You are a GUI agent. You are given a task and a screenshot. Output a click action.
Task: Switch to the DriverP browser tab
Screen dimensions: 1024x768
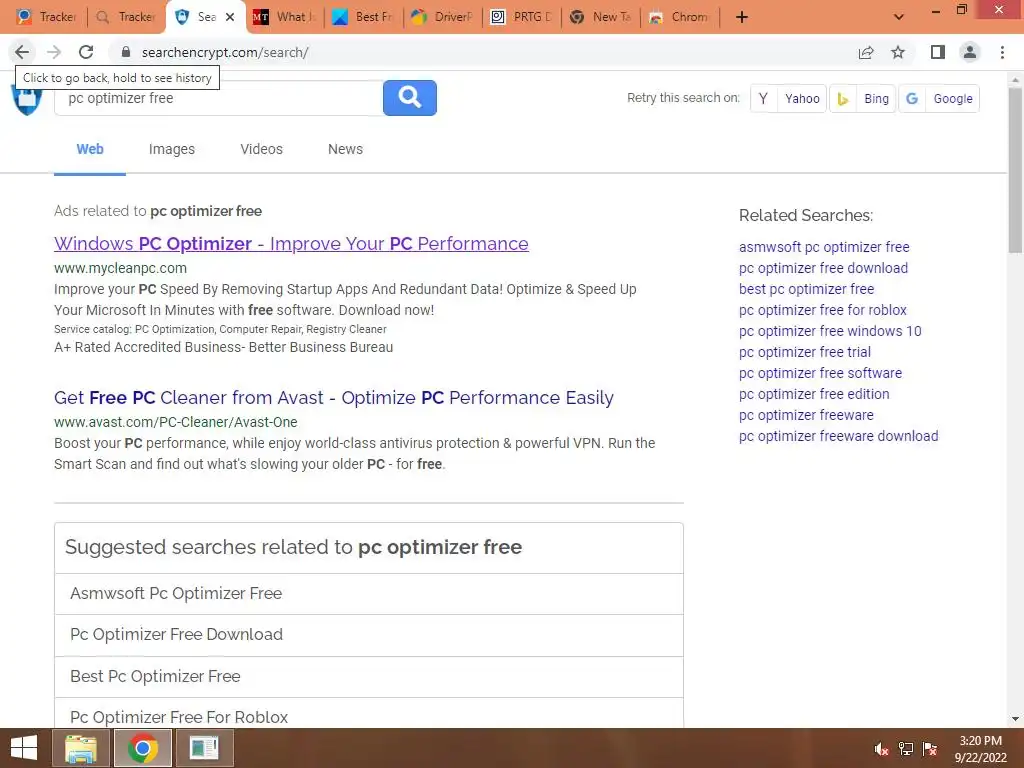442,17
